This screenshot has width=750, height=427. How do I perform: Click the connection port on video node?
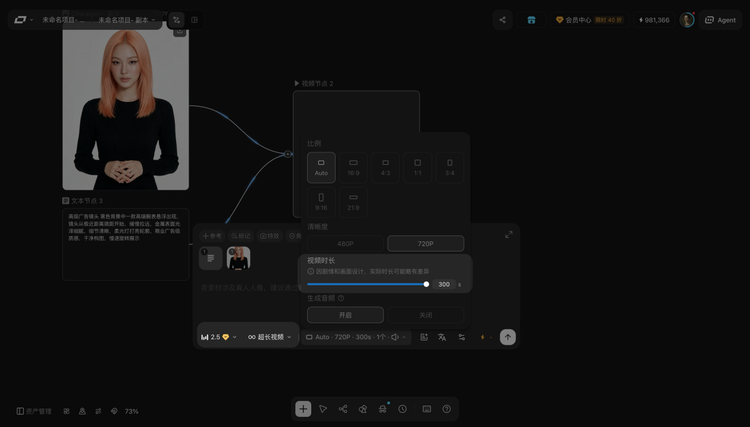click(x=287, y=154)
